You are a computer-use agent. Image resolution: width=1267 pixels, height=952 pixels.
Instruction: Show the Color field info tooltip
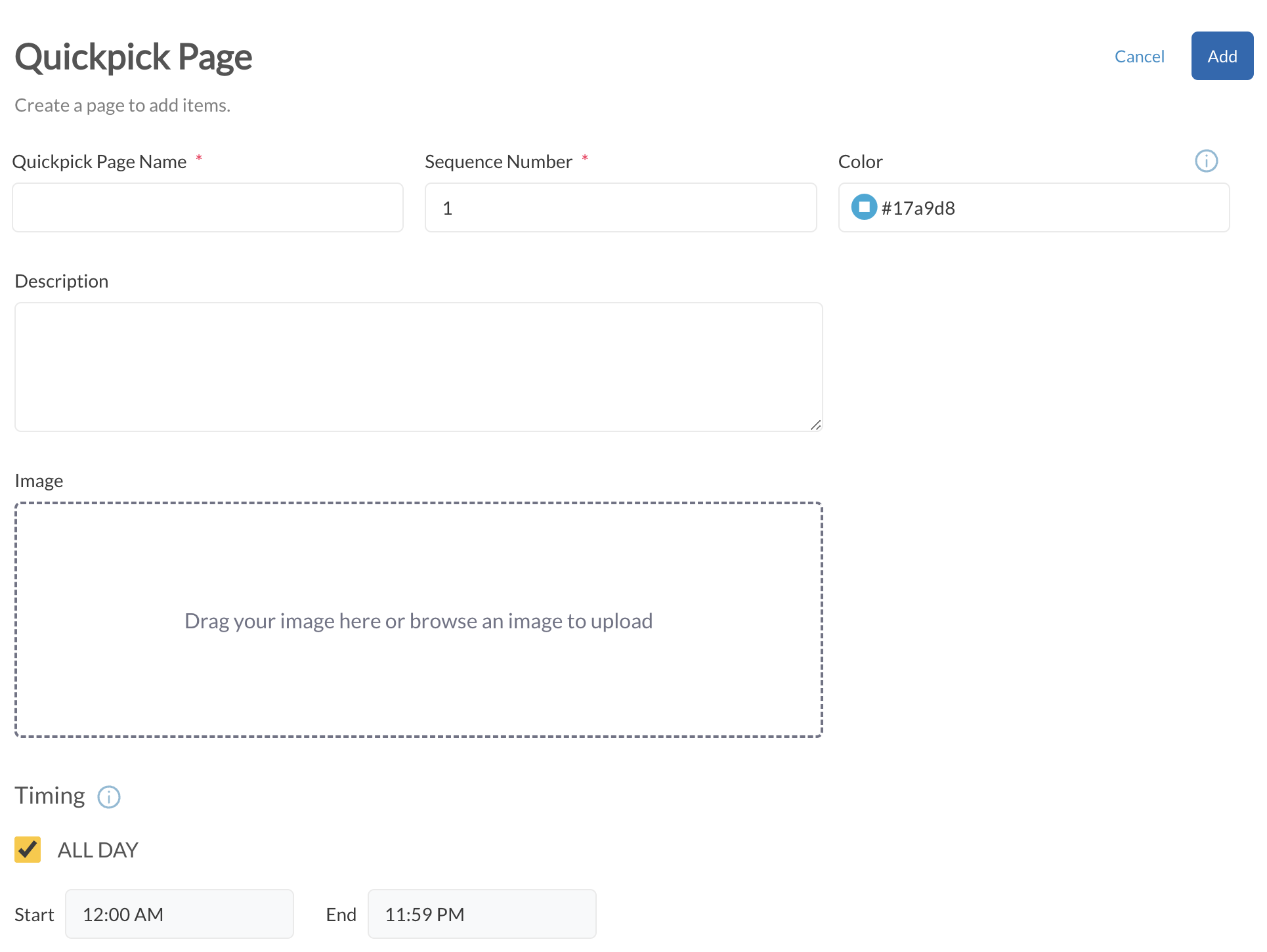(x=1206, y=161)
